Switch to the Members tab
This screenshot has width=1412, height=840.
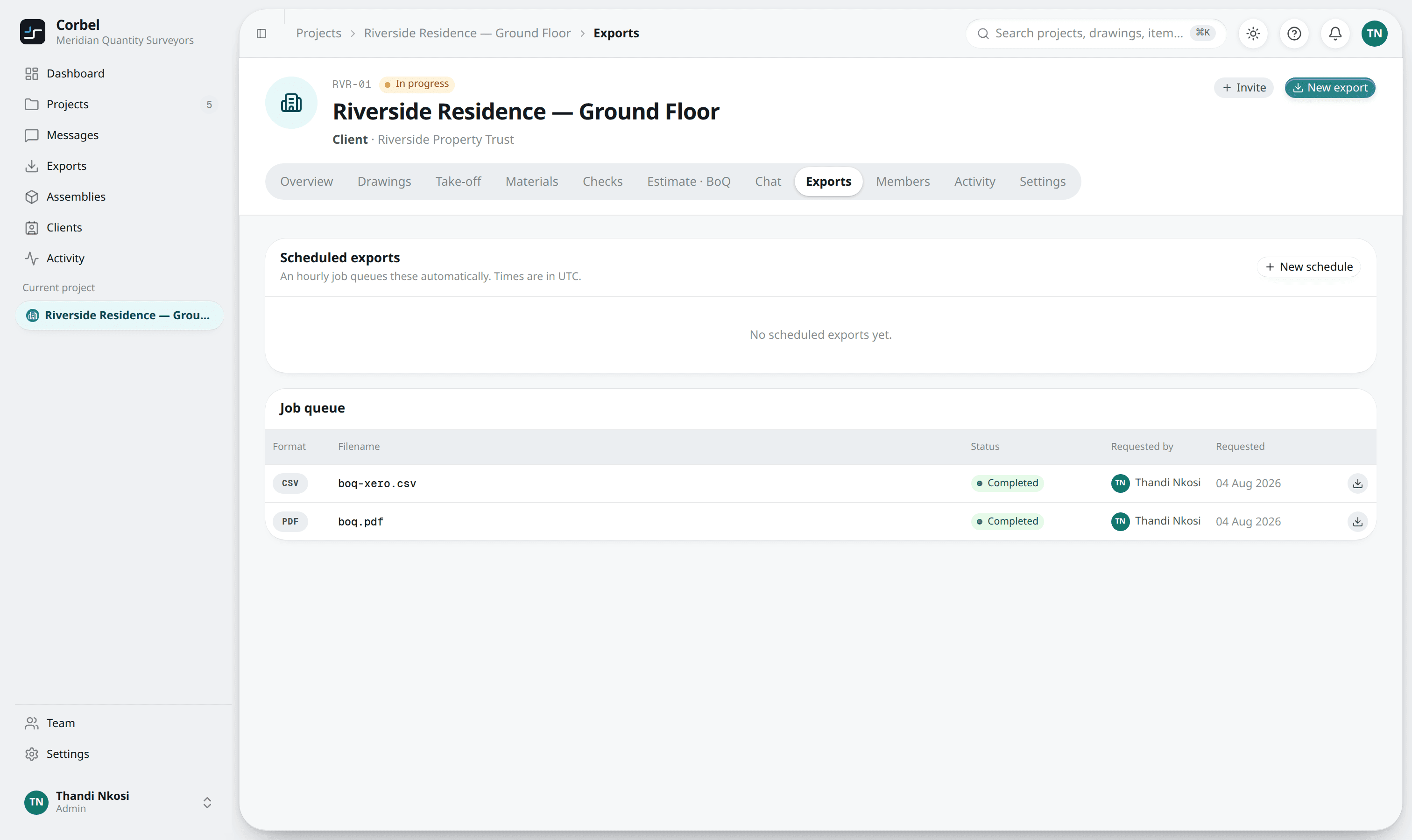click(x=903, y=182)
